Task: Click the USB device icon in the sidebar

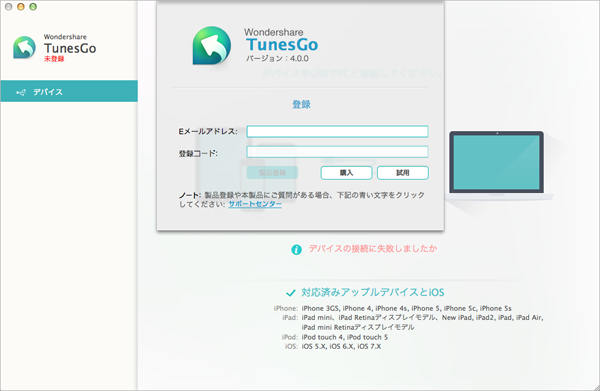Action: (21, 92)
